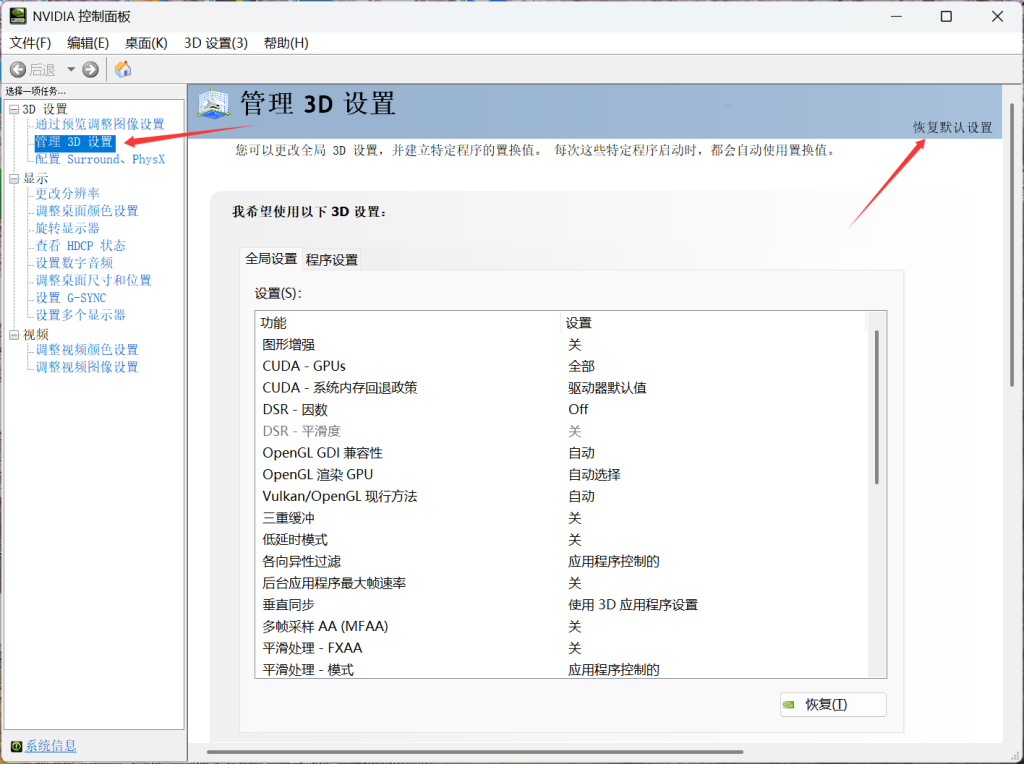Select 调整视频图像设置 in tree
1024x764 pixels.
[87, 367]
